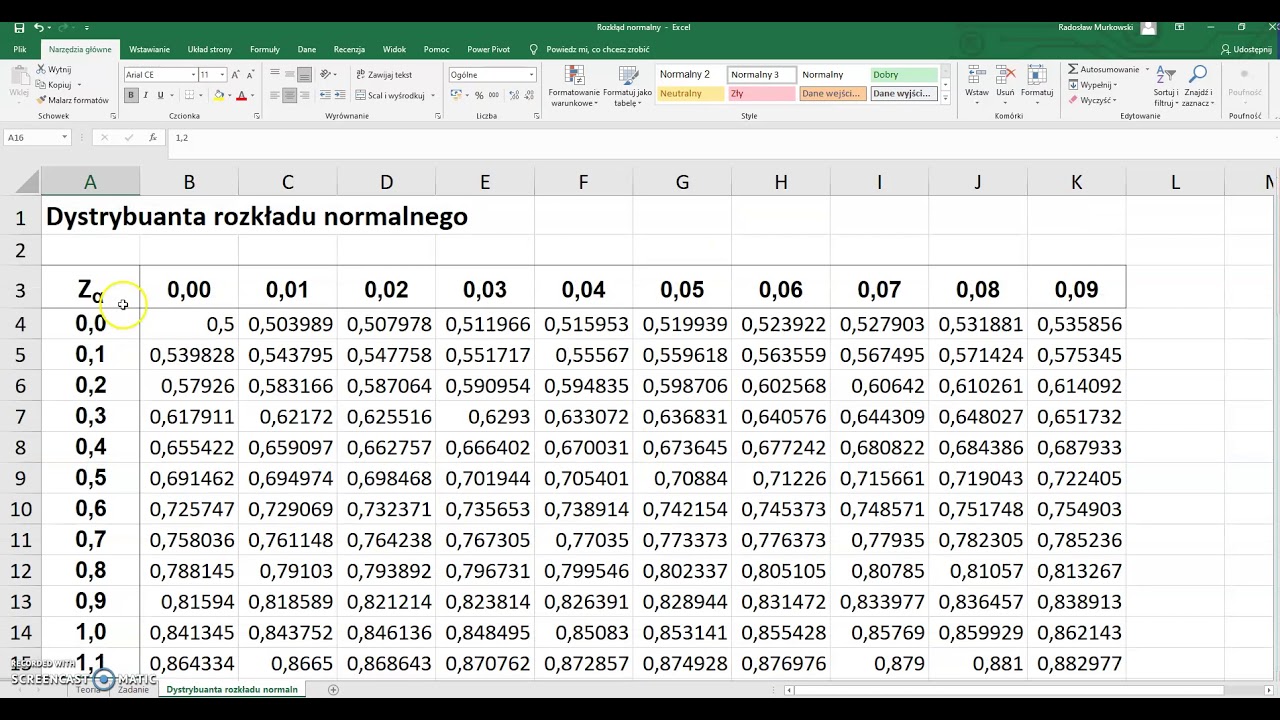Click the decrease indent icon
Screen dimensions: 1280x720
(324, 95)
